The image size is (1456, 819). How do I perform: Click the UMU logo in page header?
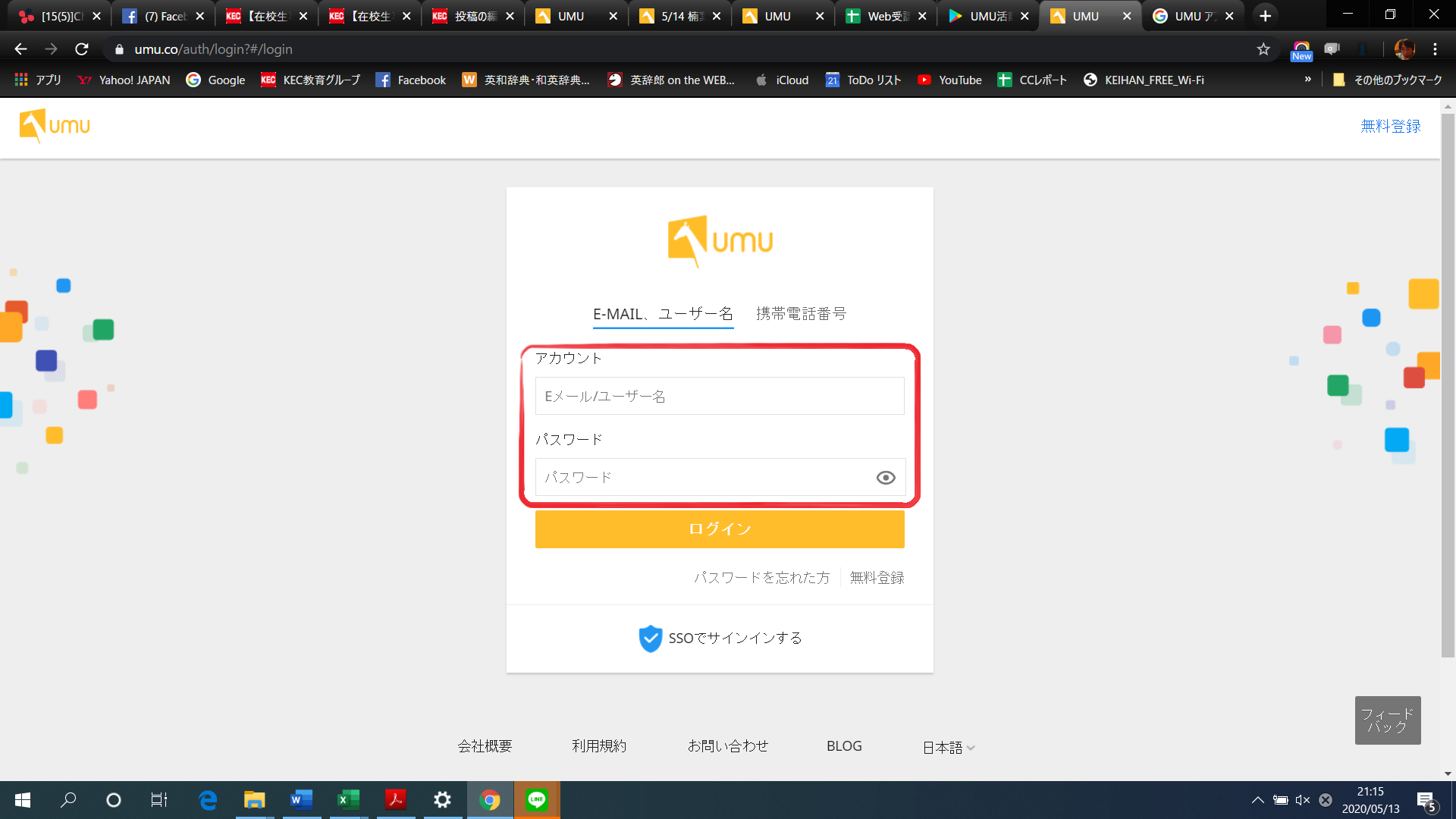[55, 126]
